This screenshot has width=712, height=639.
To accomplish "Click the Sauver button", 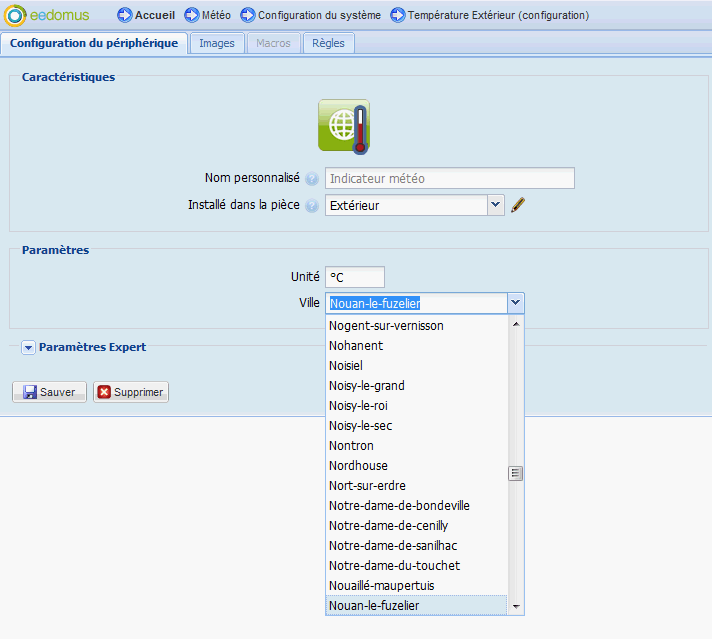I will 49,392.
